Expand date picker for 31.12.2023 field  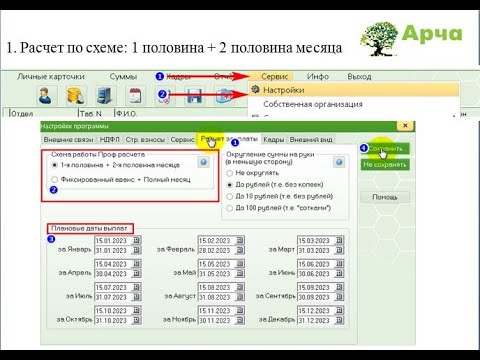point(339,320)
